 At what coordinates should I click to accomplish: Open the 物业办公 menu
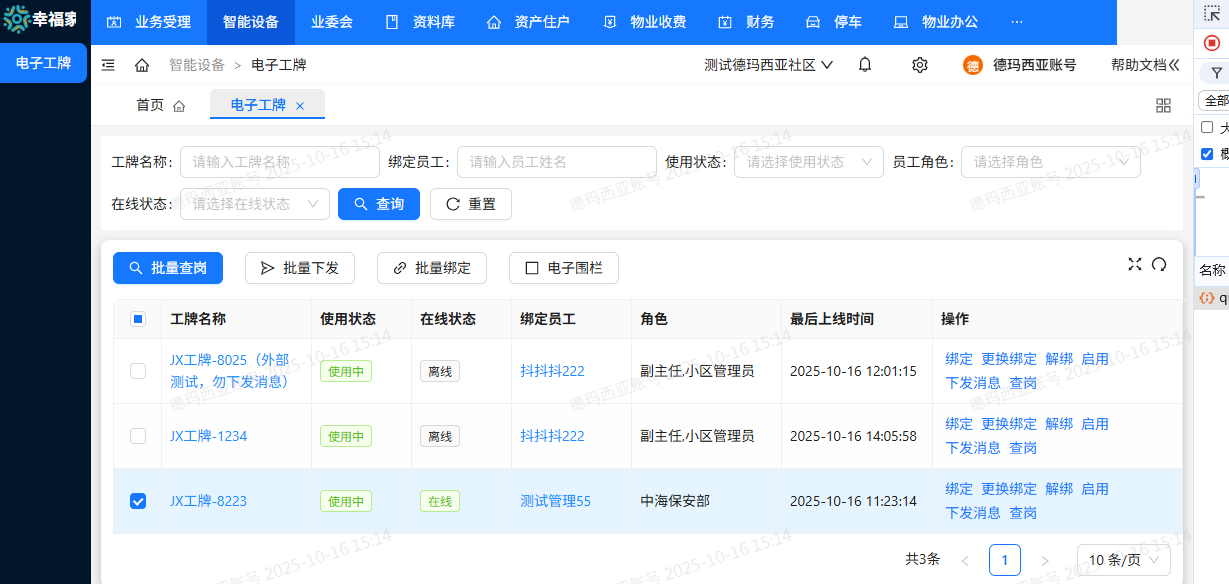click(936, 22)
